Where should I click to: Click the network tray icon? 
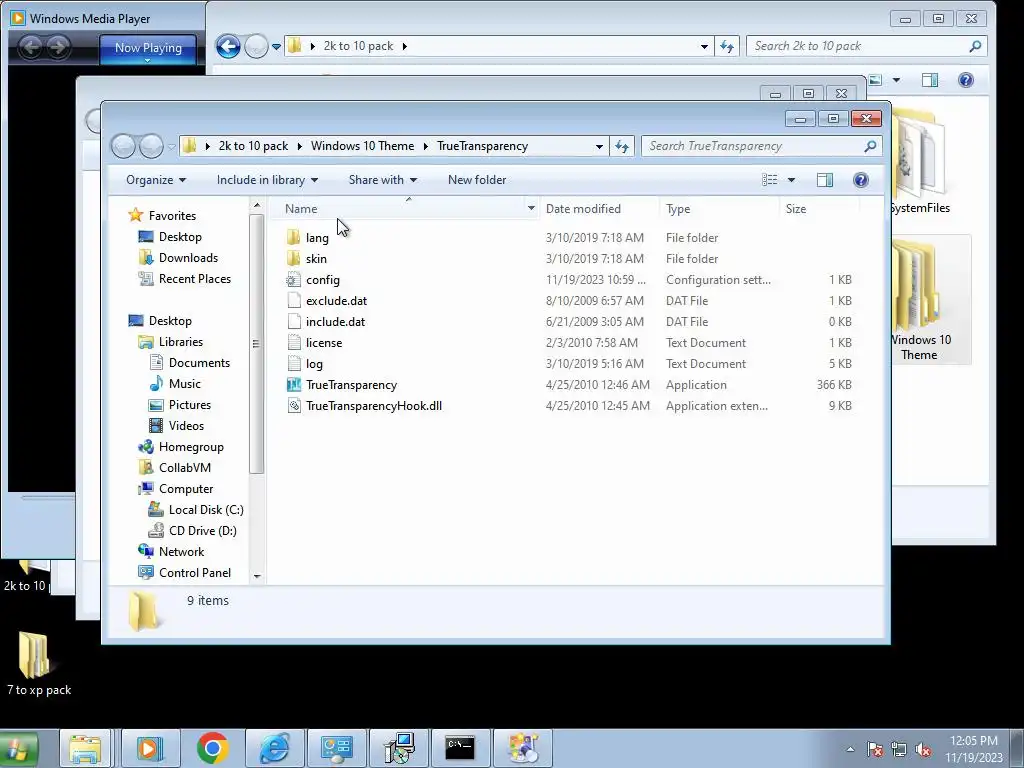click(899, 749)
